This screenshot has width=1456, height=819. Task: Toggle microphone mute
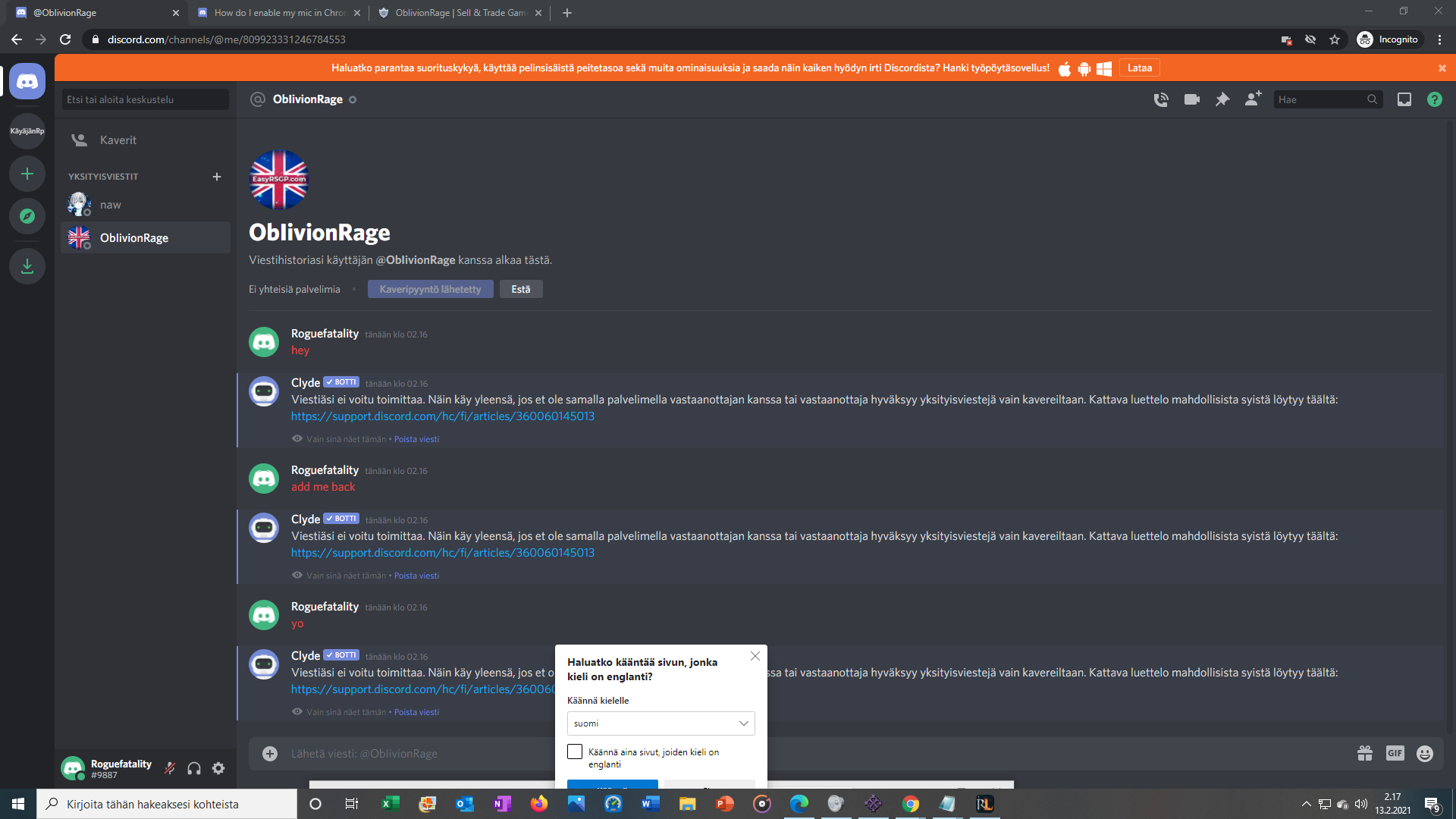[170, 768]
